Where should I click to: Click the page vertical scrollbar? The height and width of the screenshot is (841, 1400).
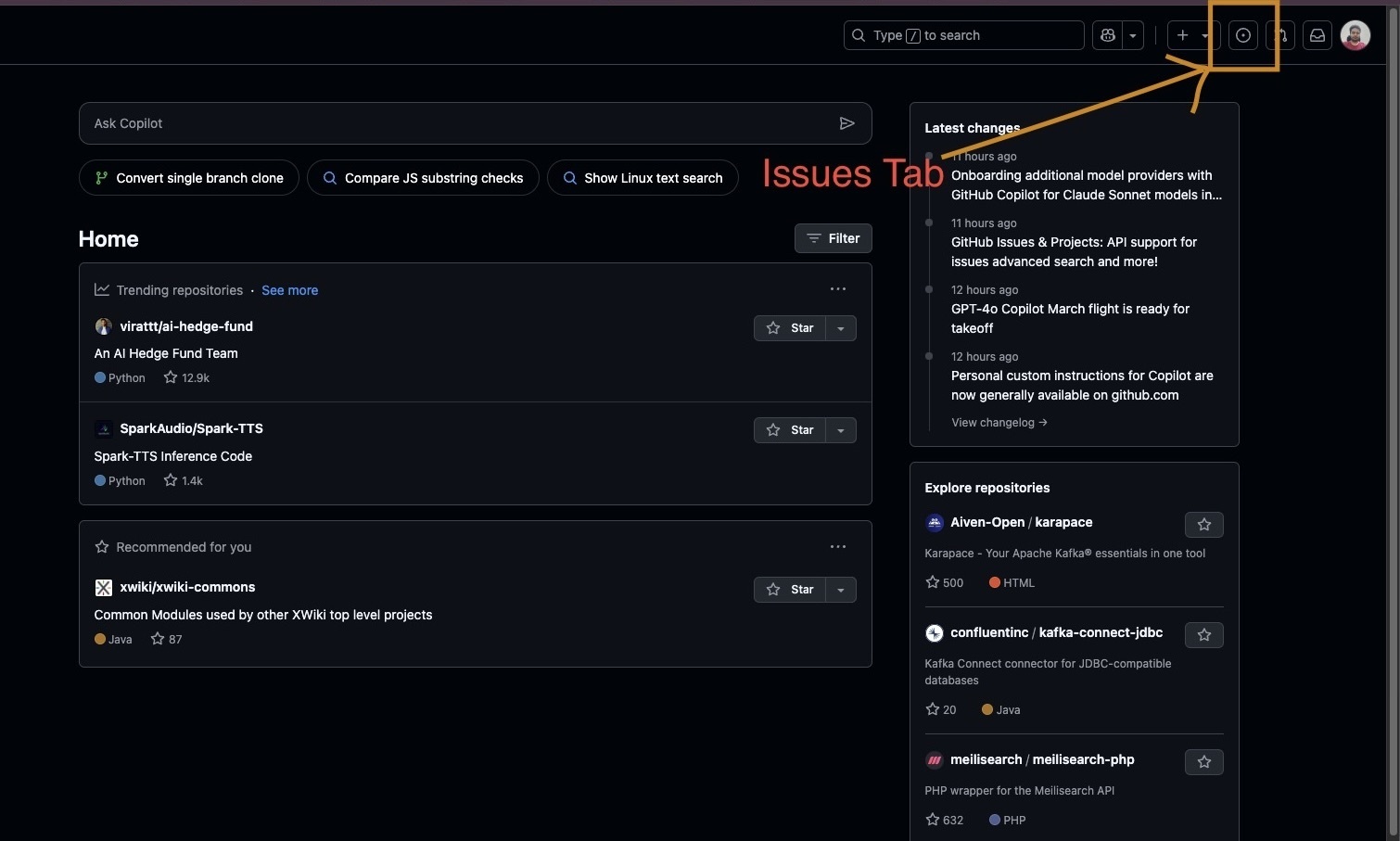(x=1393, y=423)
